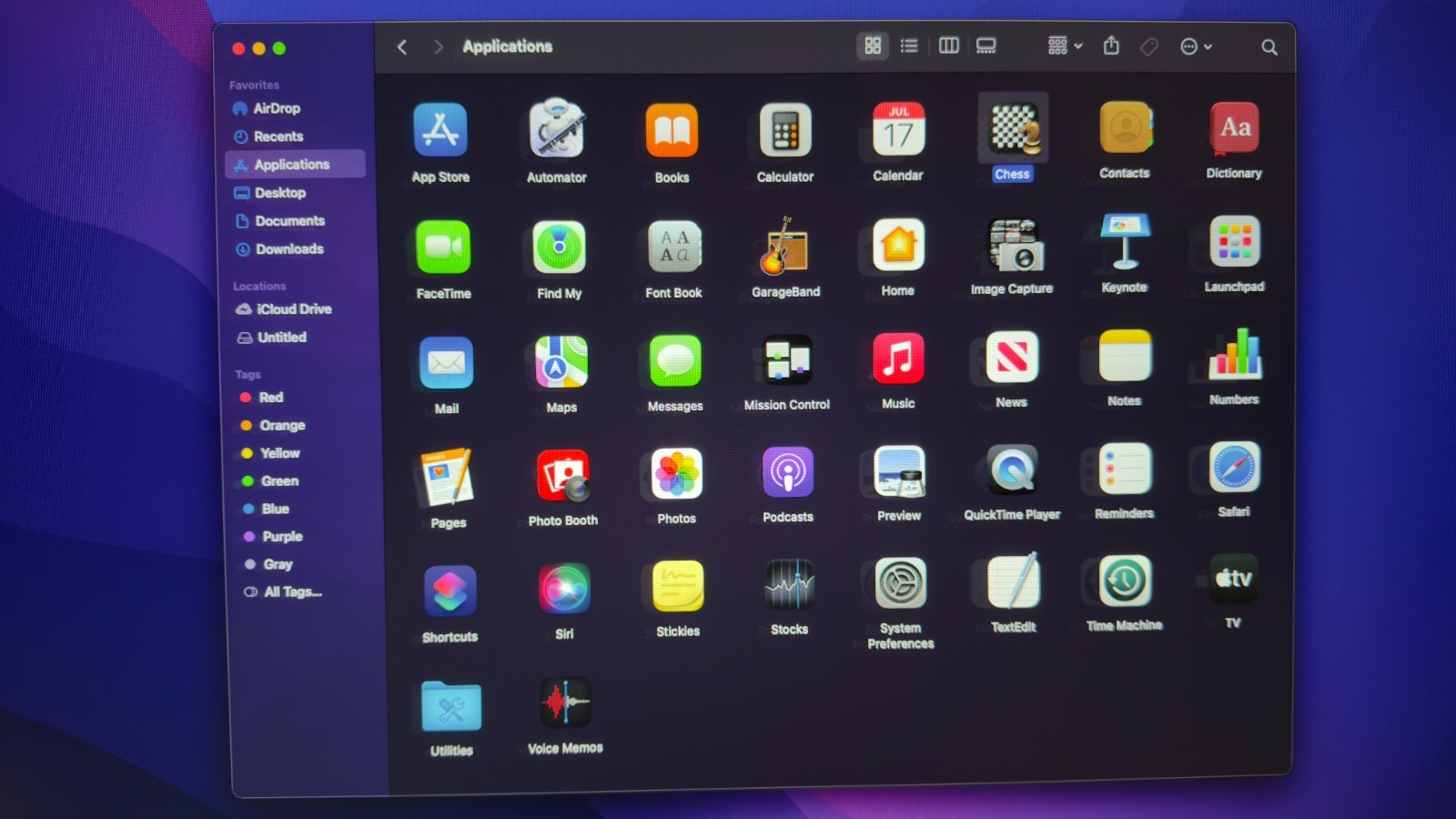Open the App Store application
This screenshot has height=819, width=1456.
coord(440,129)
